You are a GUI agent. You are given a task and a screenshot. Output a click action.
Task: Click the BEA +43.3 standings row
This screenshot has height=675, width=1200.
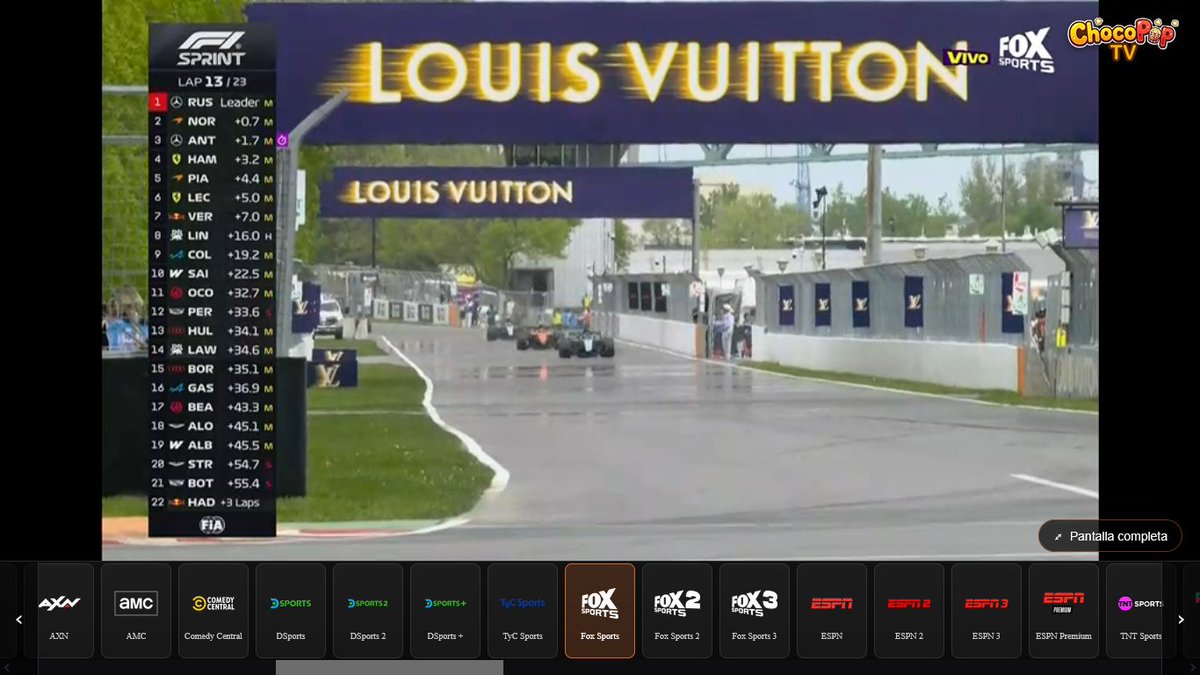click(x=212, y=406)
